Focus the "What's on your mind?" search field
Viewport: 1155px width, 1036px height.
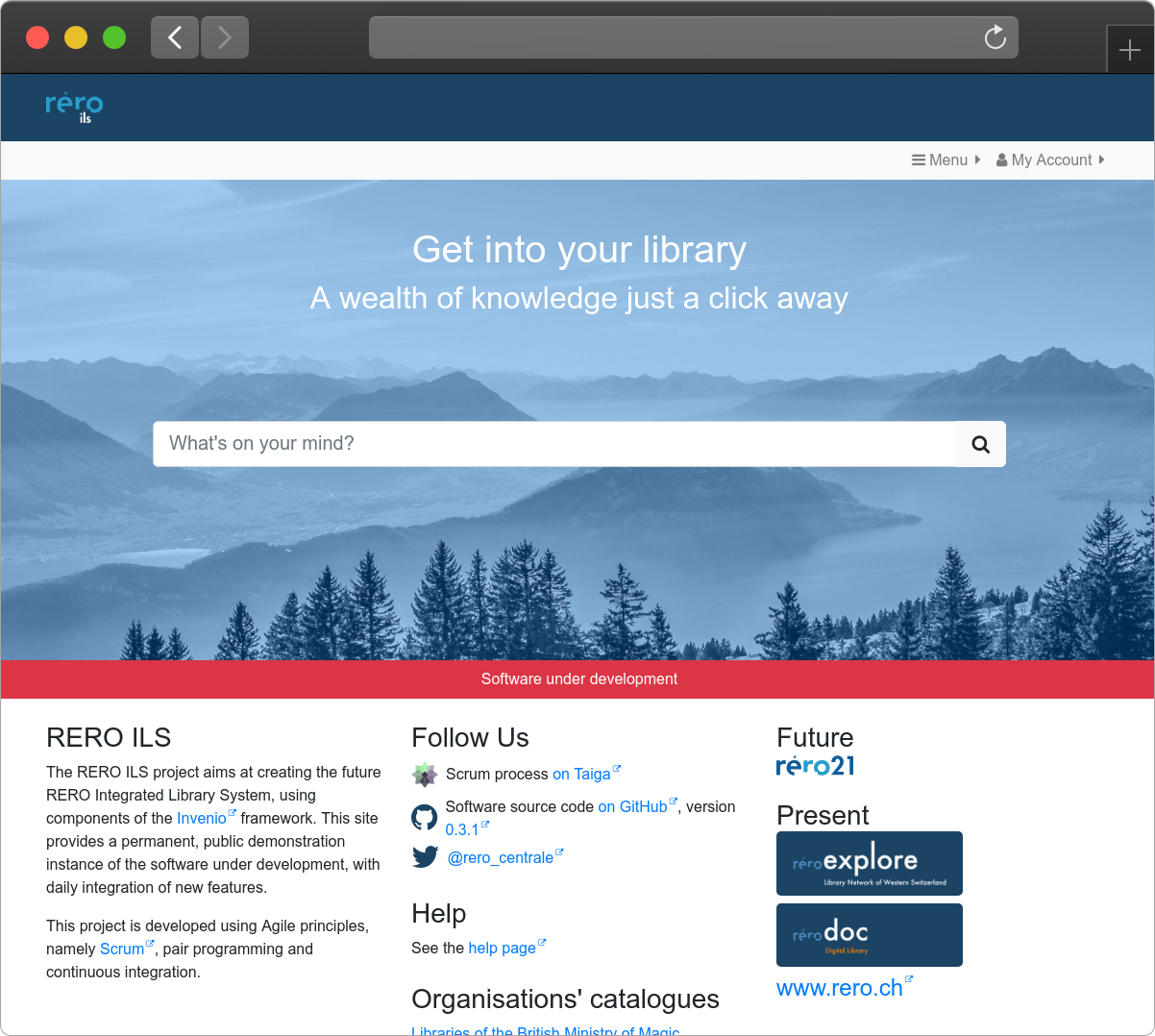coord(553,444)
